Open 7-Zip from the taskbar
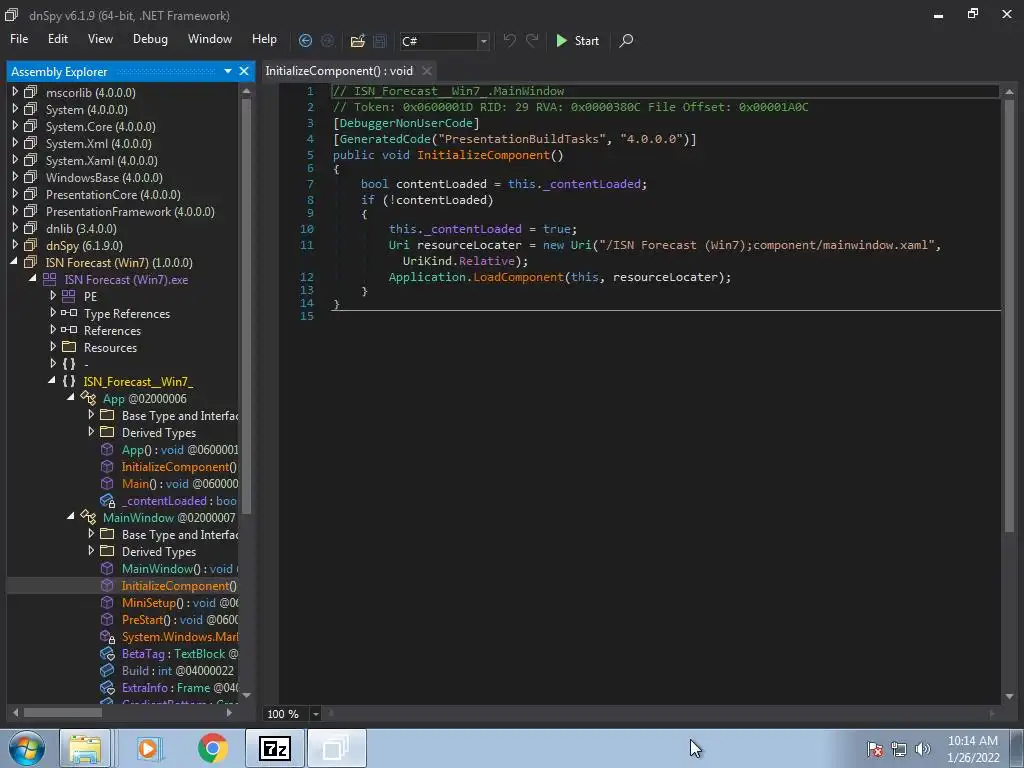 [x=274, y=748]
